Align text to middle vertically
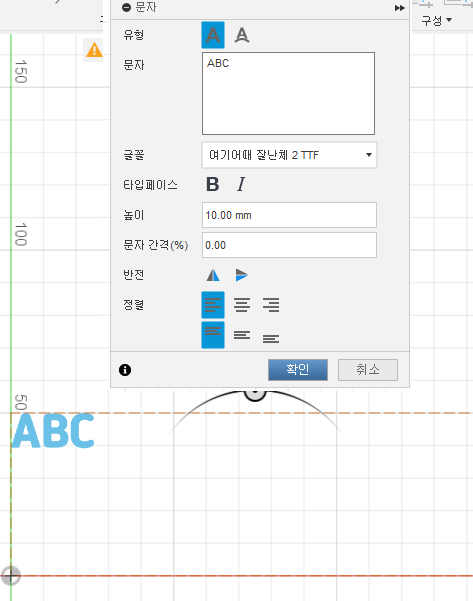Viewport: 473px width, 601px height. pyautogui.click(x=242, y=335)
